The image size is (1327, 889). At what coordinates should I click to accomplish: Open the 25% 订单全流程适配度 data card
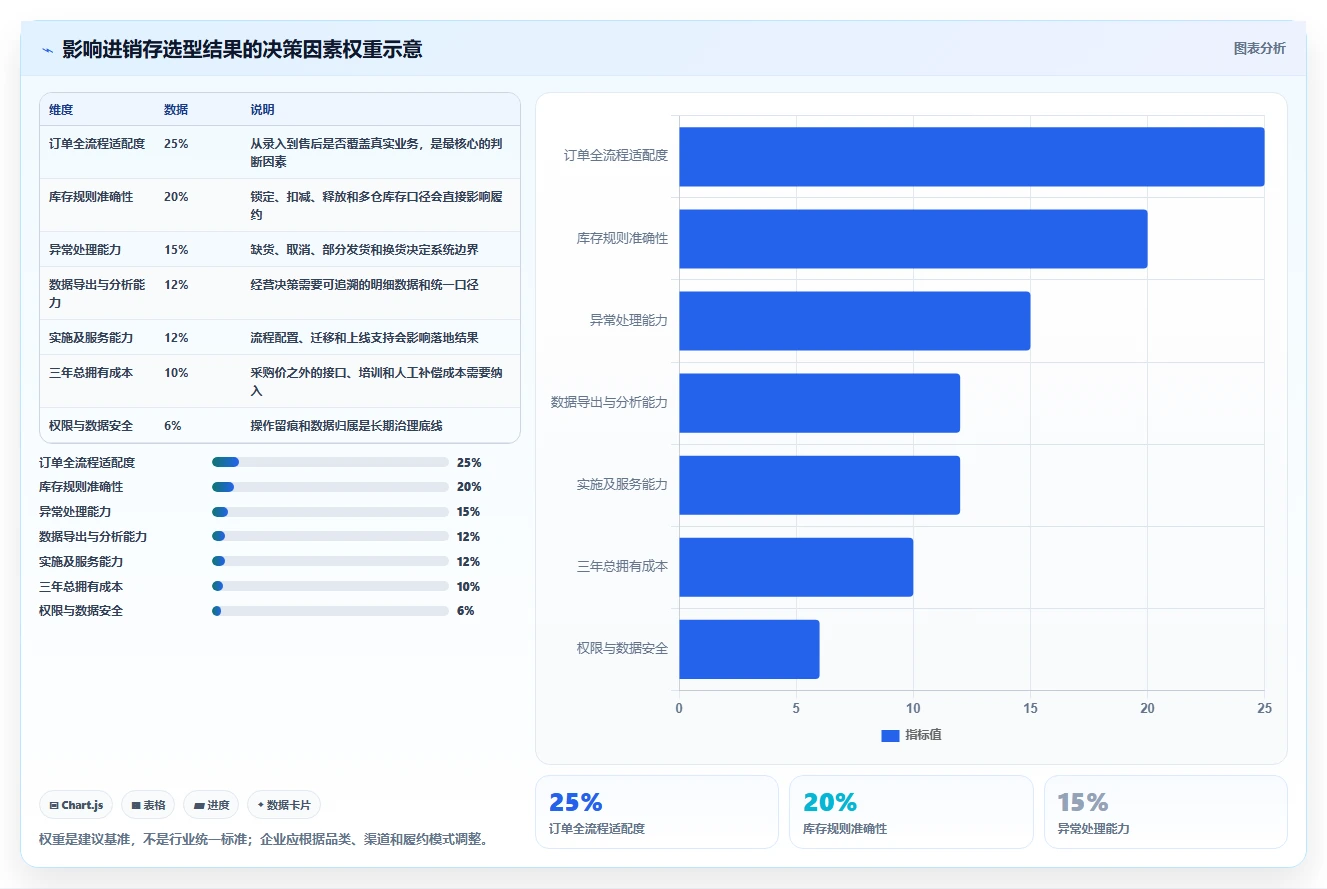[x=656, y=812]
